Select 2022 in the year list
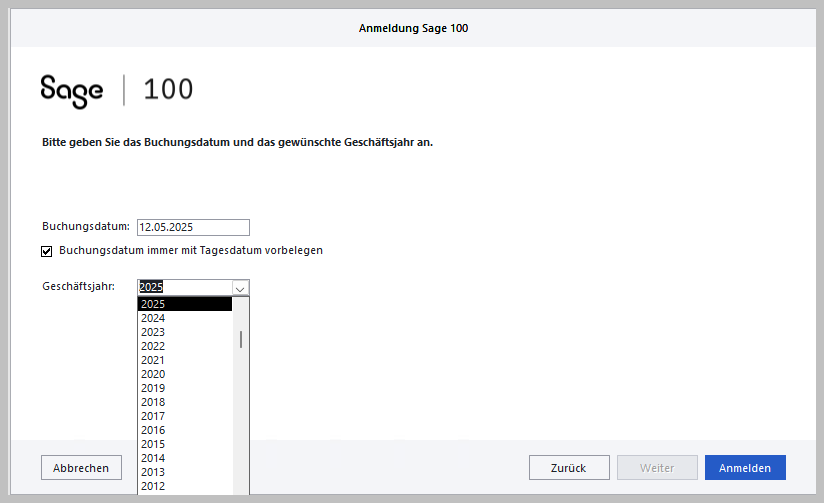 coord(184,346)
